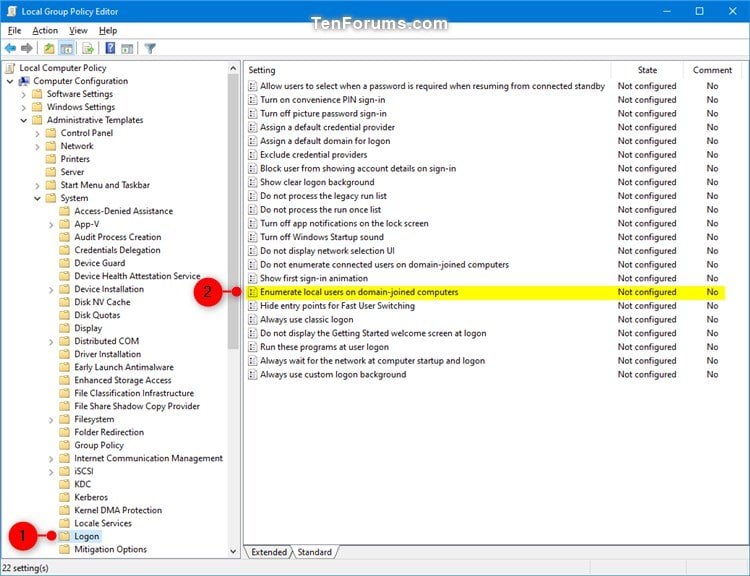The image size is (750, 576).
Task: Expand the Filesystem node
Action: click(51, 420)
